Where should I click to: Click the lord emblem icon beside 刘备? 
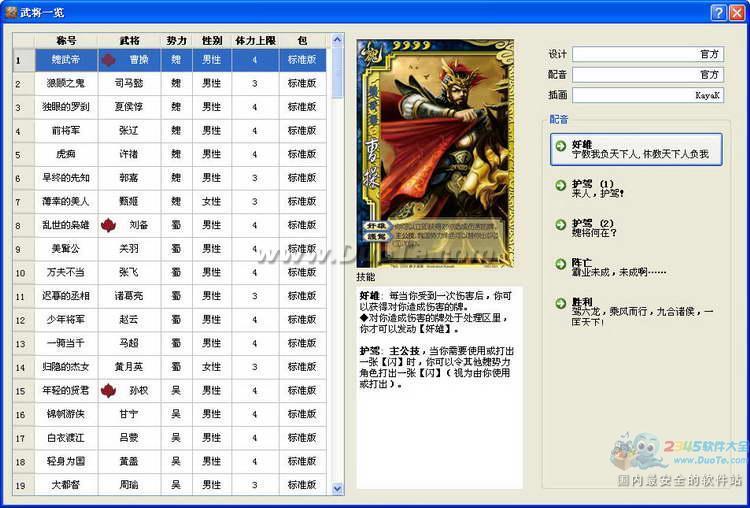coord(110,225)
